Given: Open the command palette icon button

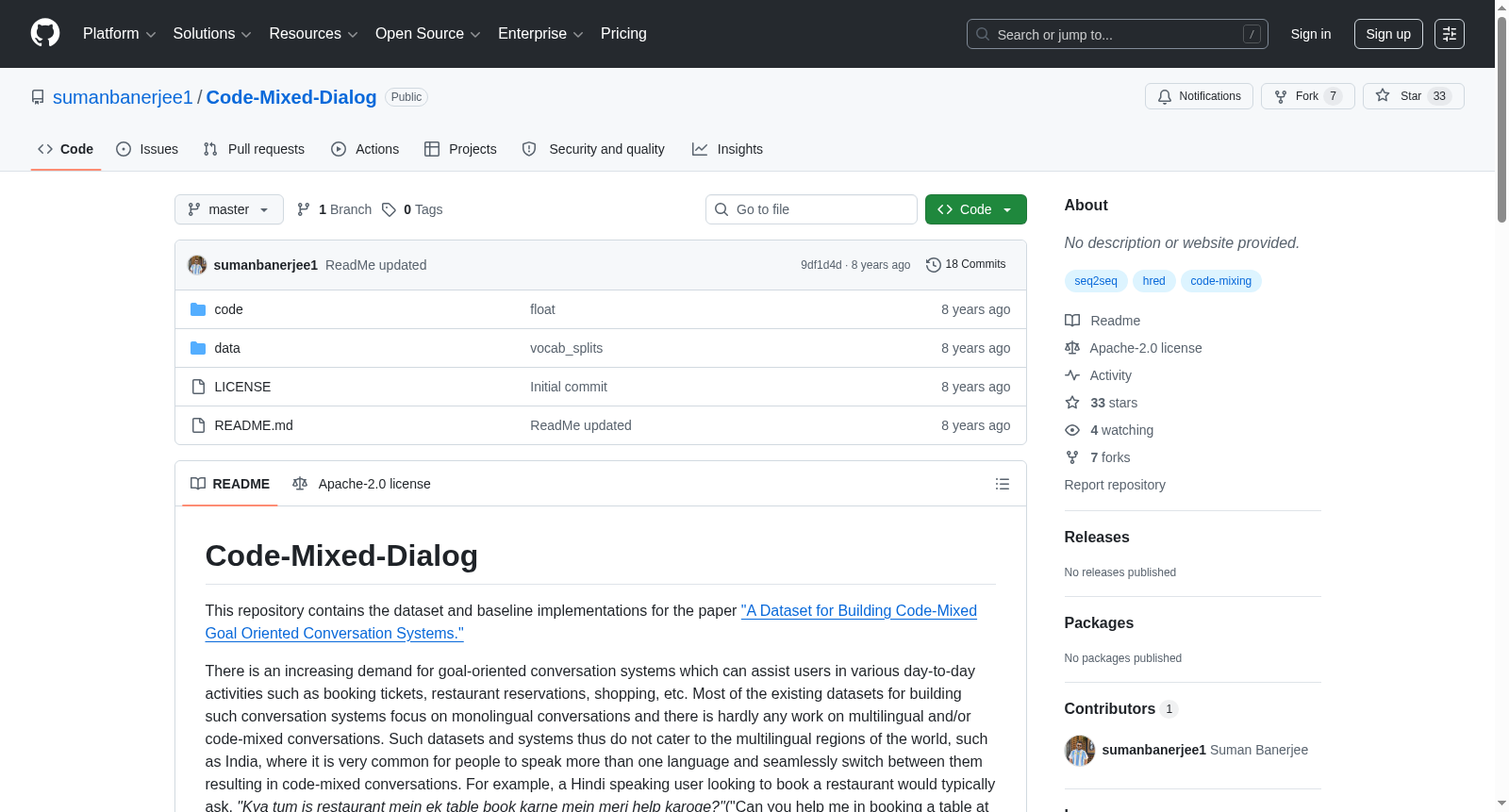Looking at the screenshot, I should click(x=1450, y=34).
